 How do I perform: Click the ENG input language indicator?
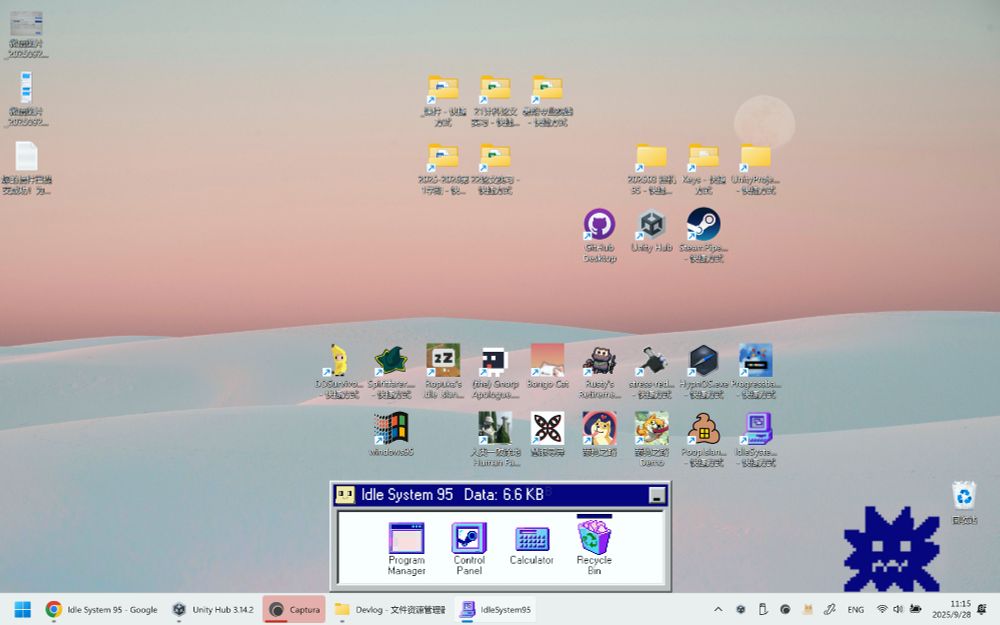855,610
